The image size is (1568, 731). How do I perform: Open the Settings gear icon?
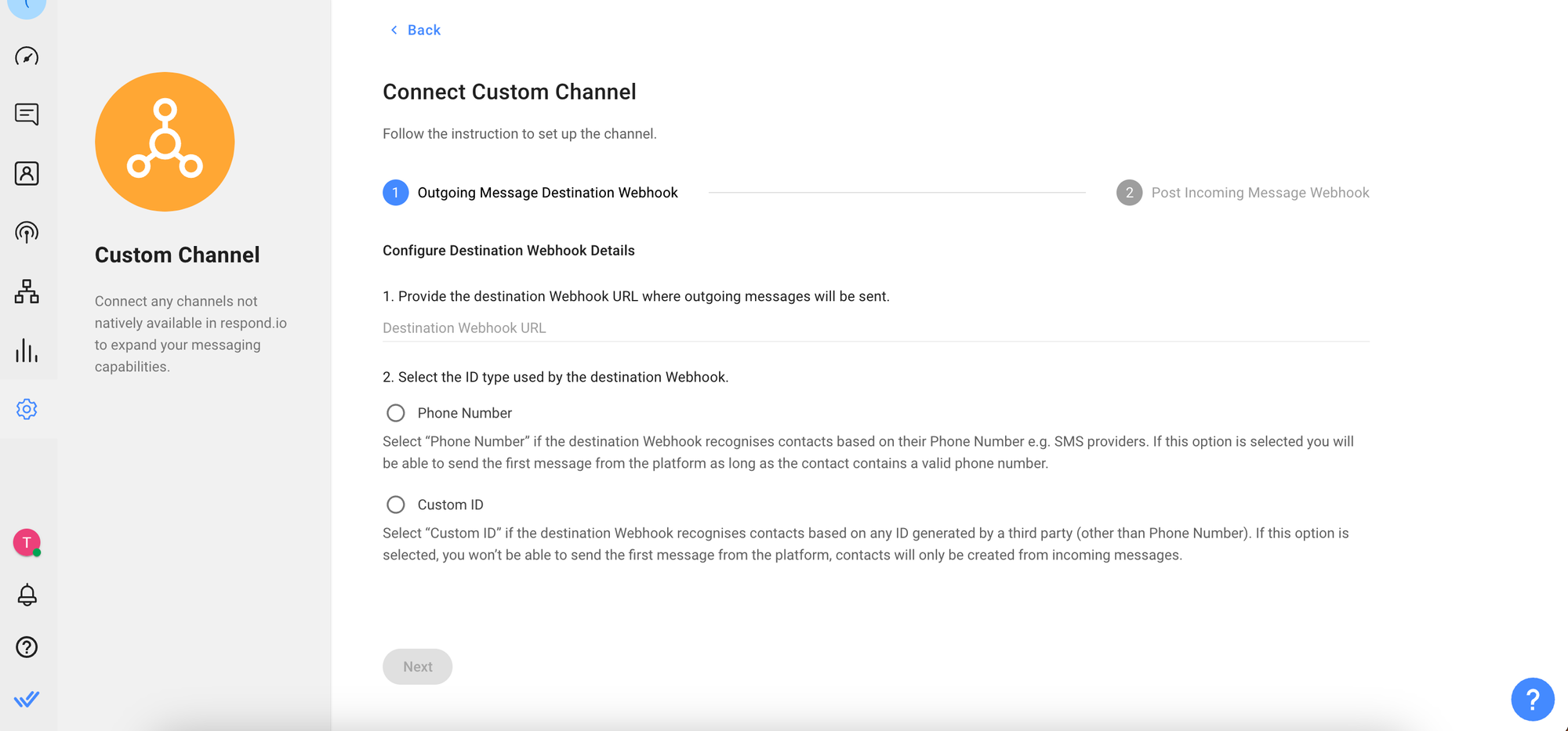coord(27,409)
